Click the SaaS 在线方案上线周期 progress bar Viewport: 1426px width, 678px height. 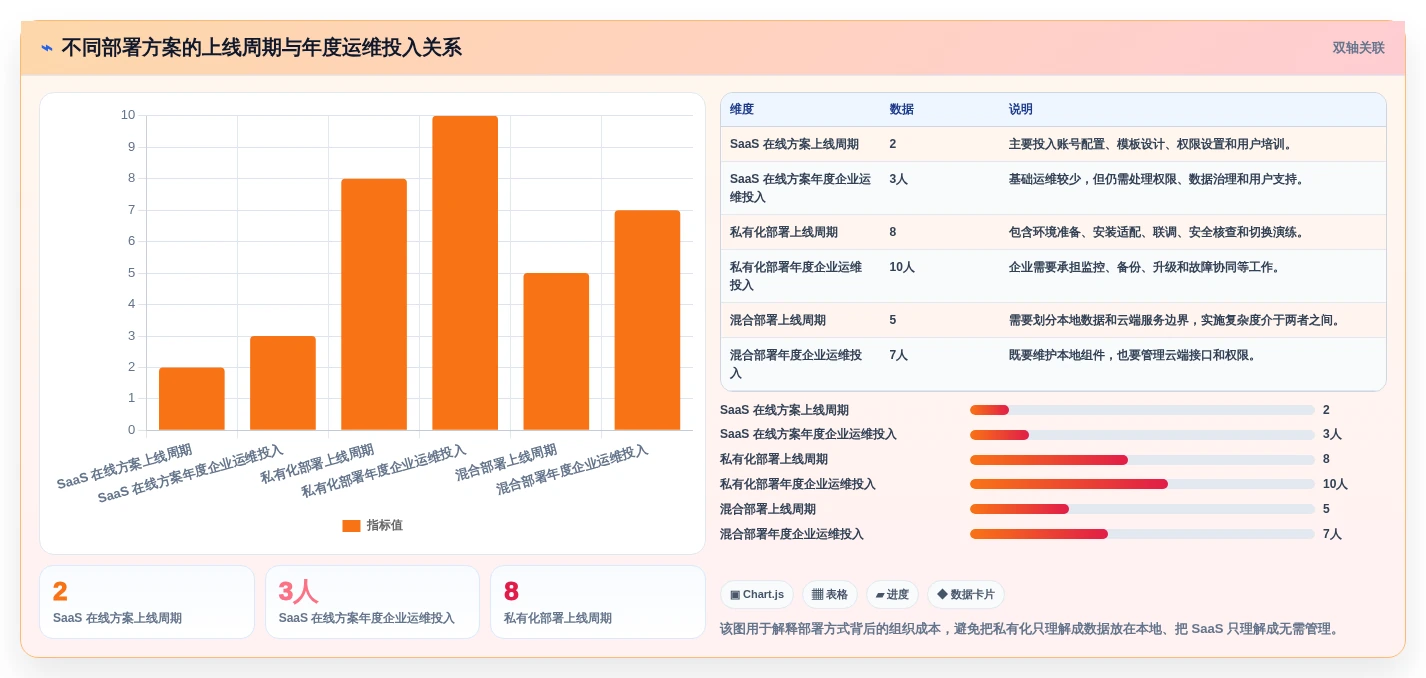[1142, 410]
